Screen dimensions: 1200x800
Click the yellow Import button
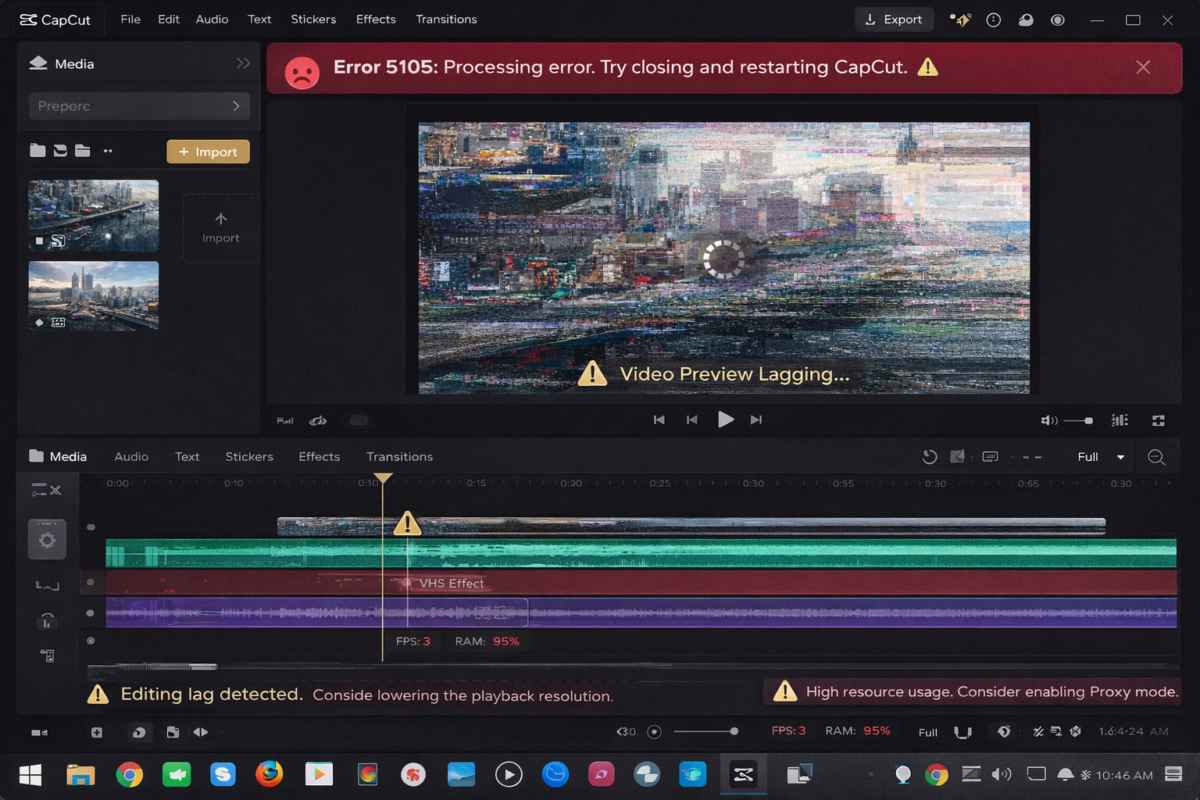(x=208, y=151)
